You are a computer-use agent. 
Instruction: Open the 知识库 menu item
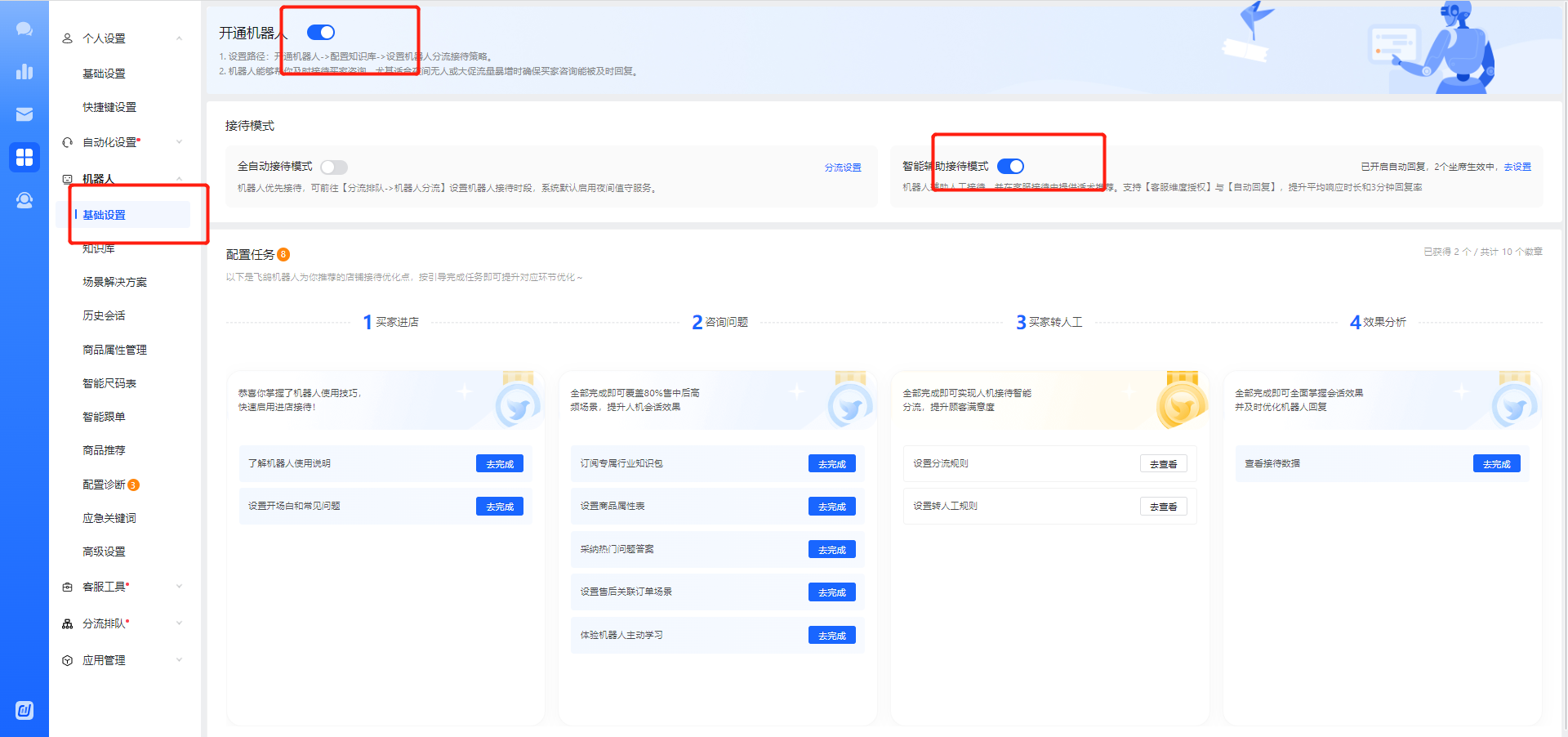[x=99, y=248]
